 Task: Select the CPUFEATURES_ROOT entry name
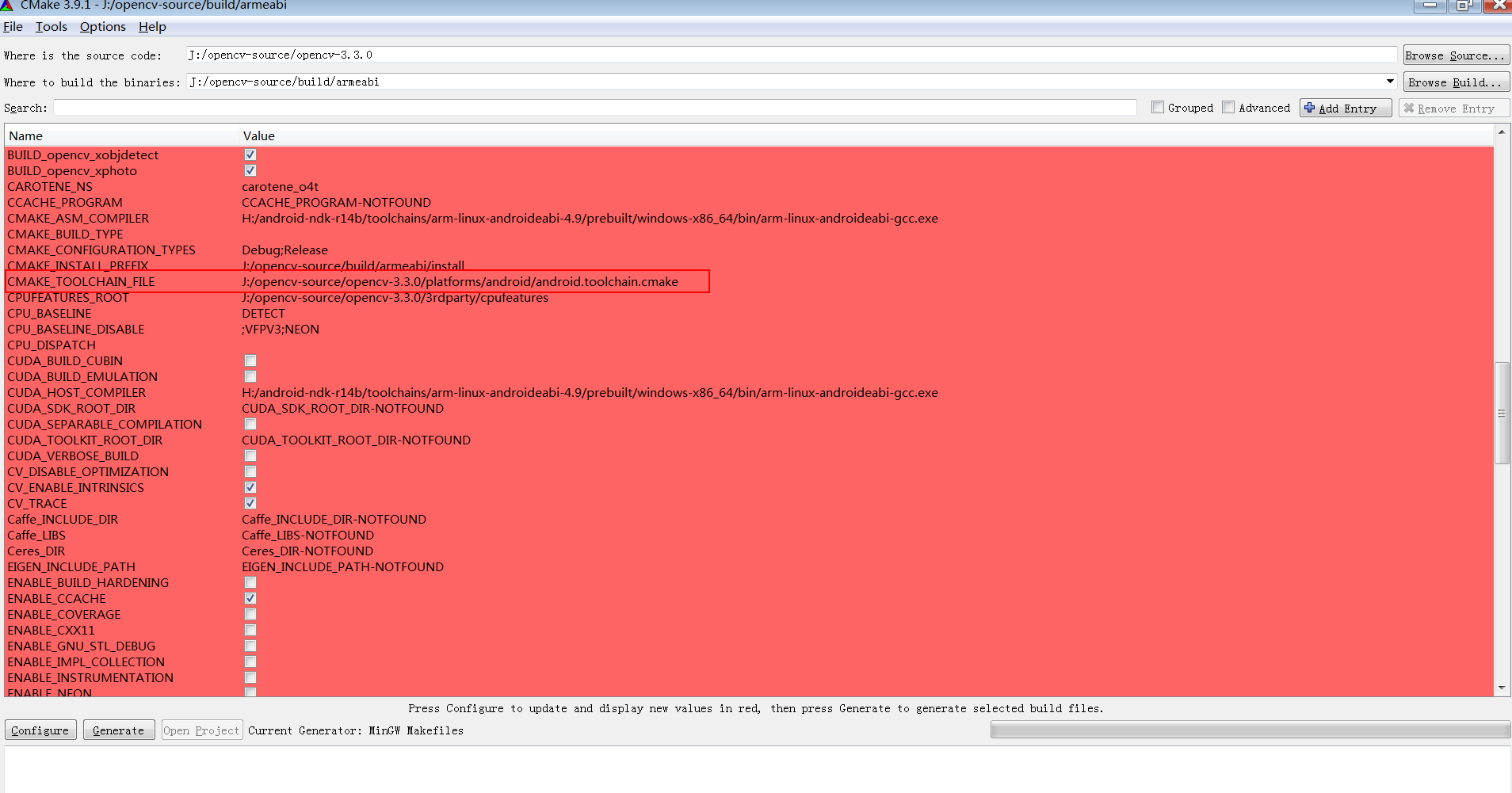tap(68, 297)
